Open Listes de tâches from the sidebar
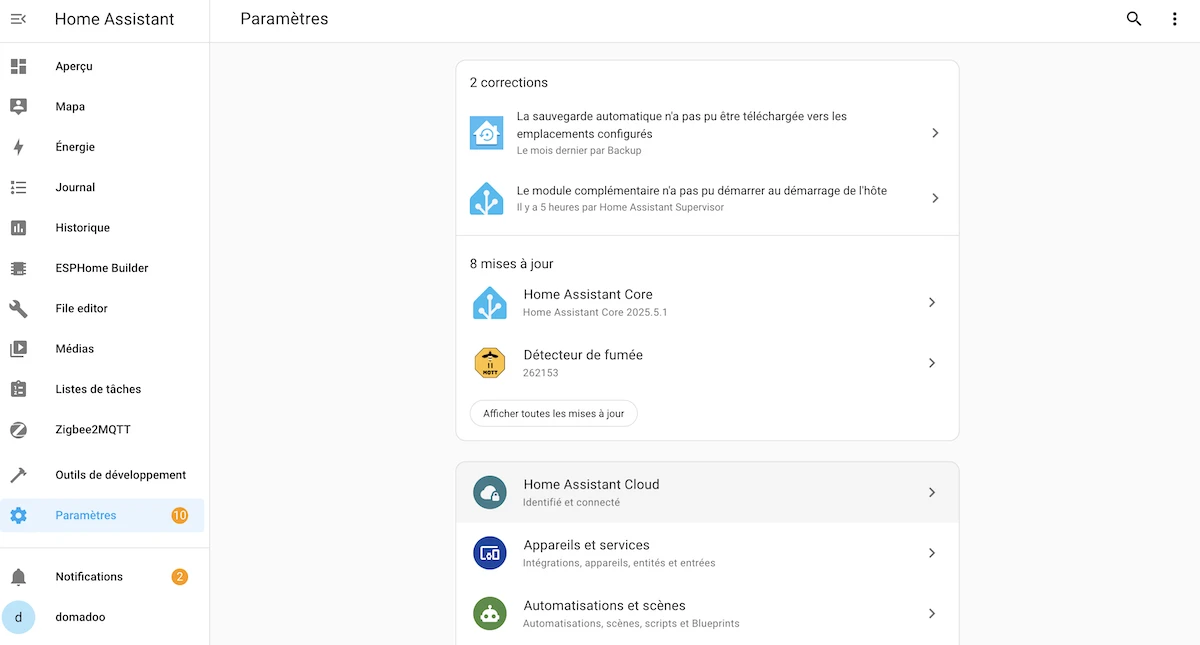 coord(102,389)
